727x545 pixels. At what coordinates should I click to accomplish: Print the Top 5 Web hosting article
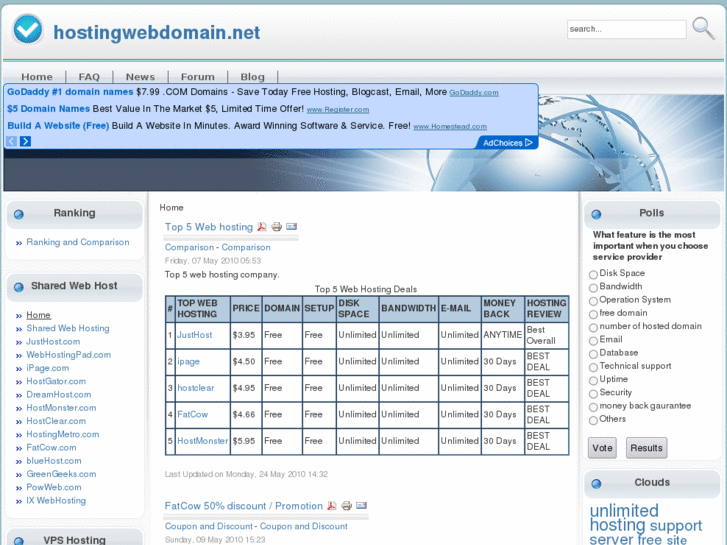[277, 227]
